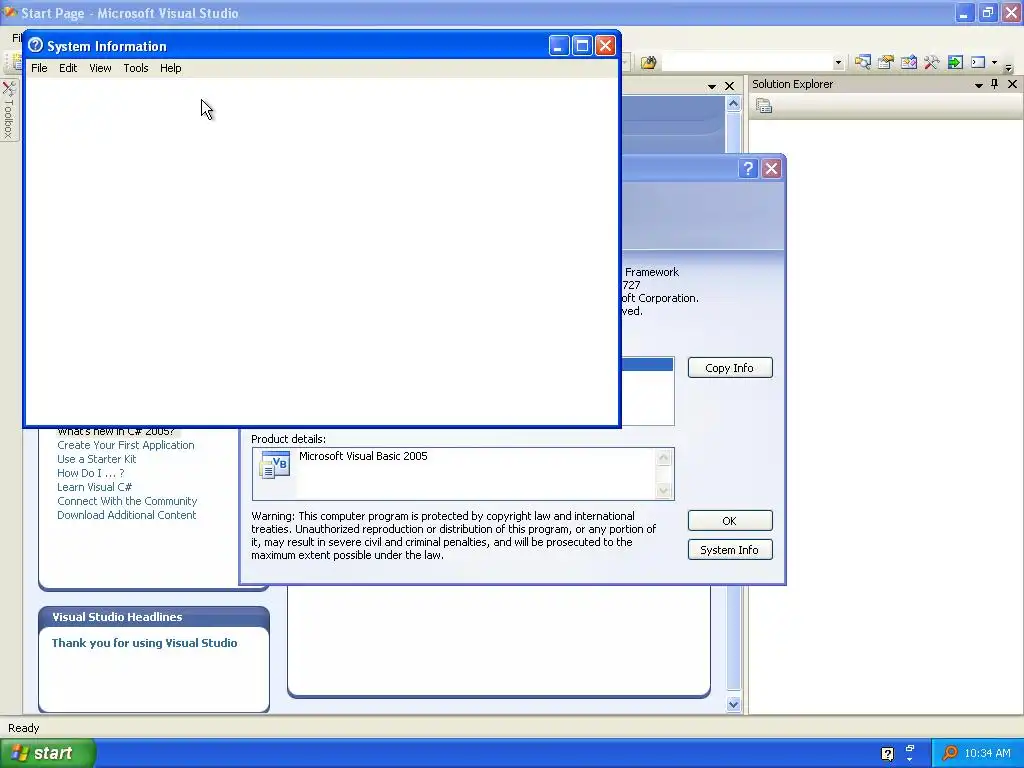
Task: Click Properties Window toolbar icon
Action: (x=886, y=63)
